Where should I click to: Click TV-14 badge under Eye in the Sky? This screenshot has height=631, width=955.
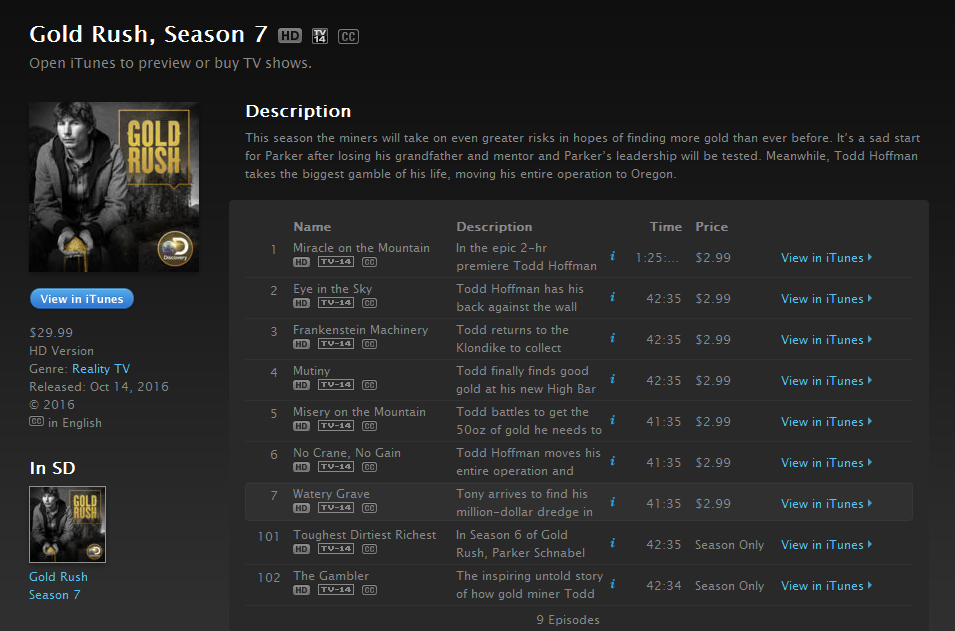tap(336, 303)
